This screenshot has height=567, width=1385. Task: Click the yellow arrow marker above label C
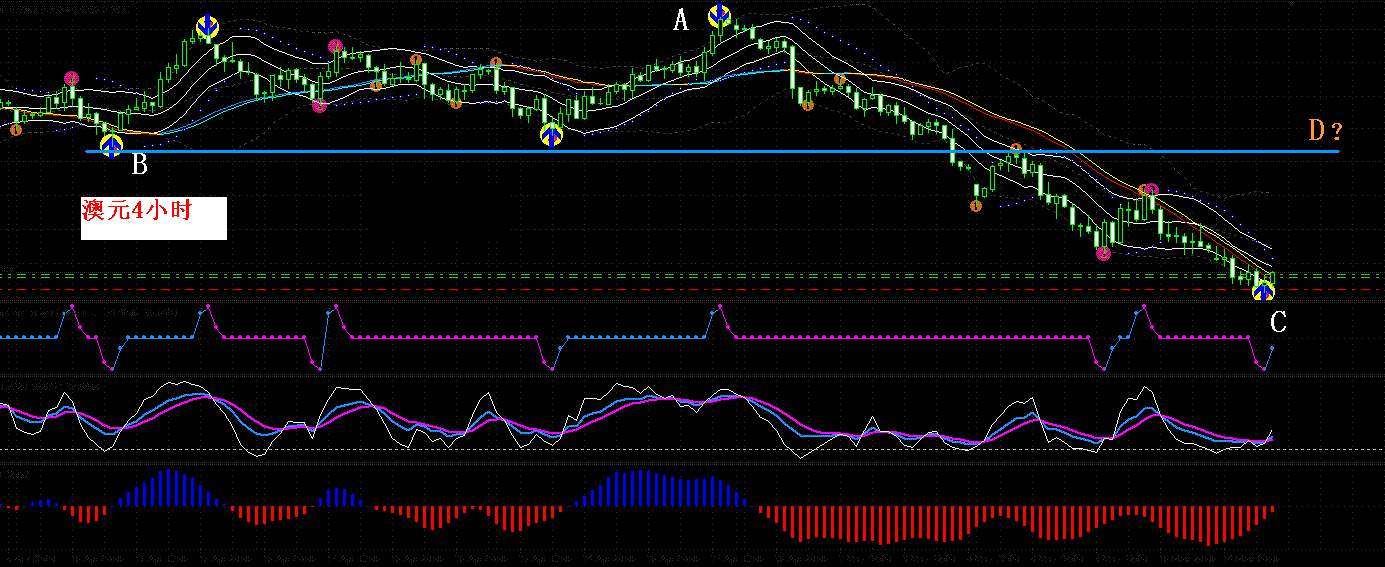tap(1264, 291)
